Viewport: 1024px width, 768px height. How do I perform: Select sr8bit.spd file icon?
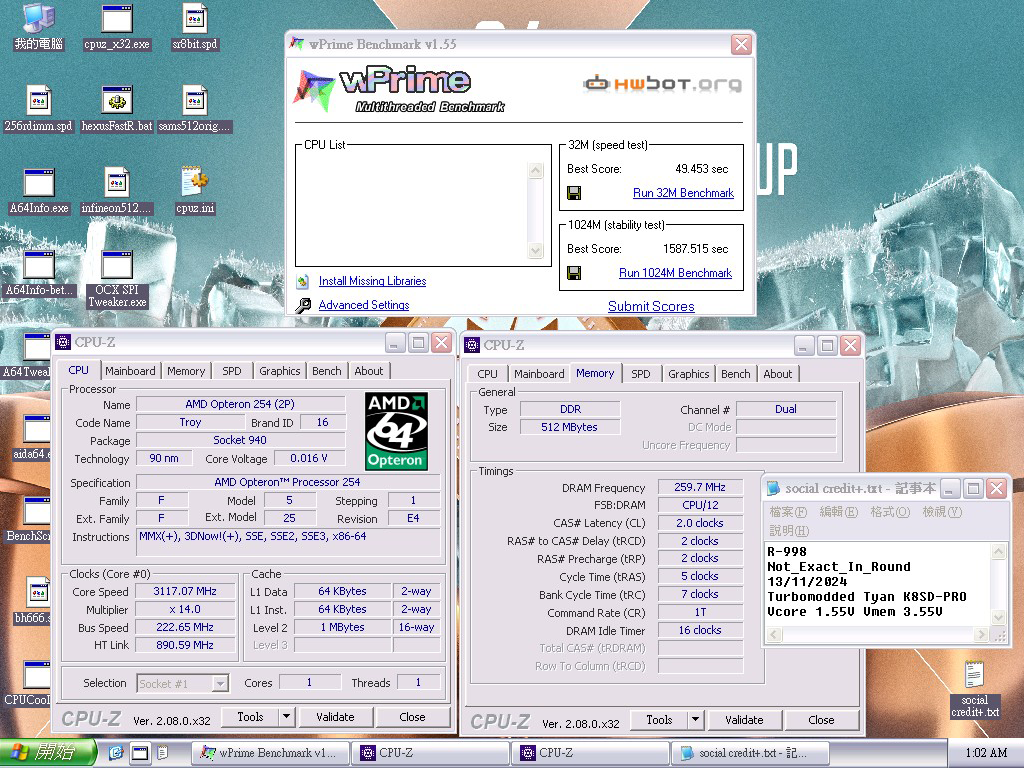195,26
